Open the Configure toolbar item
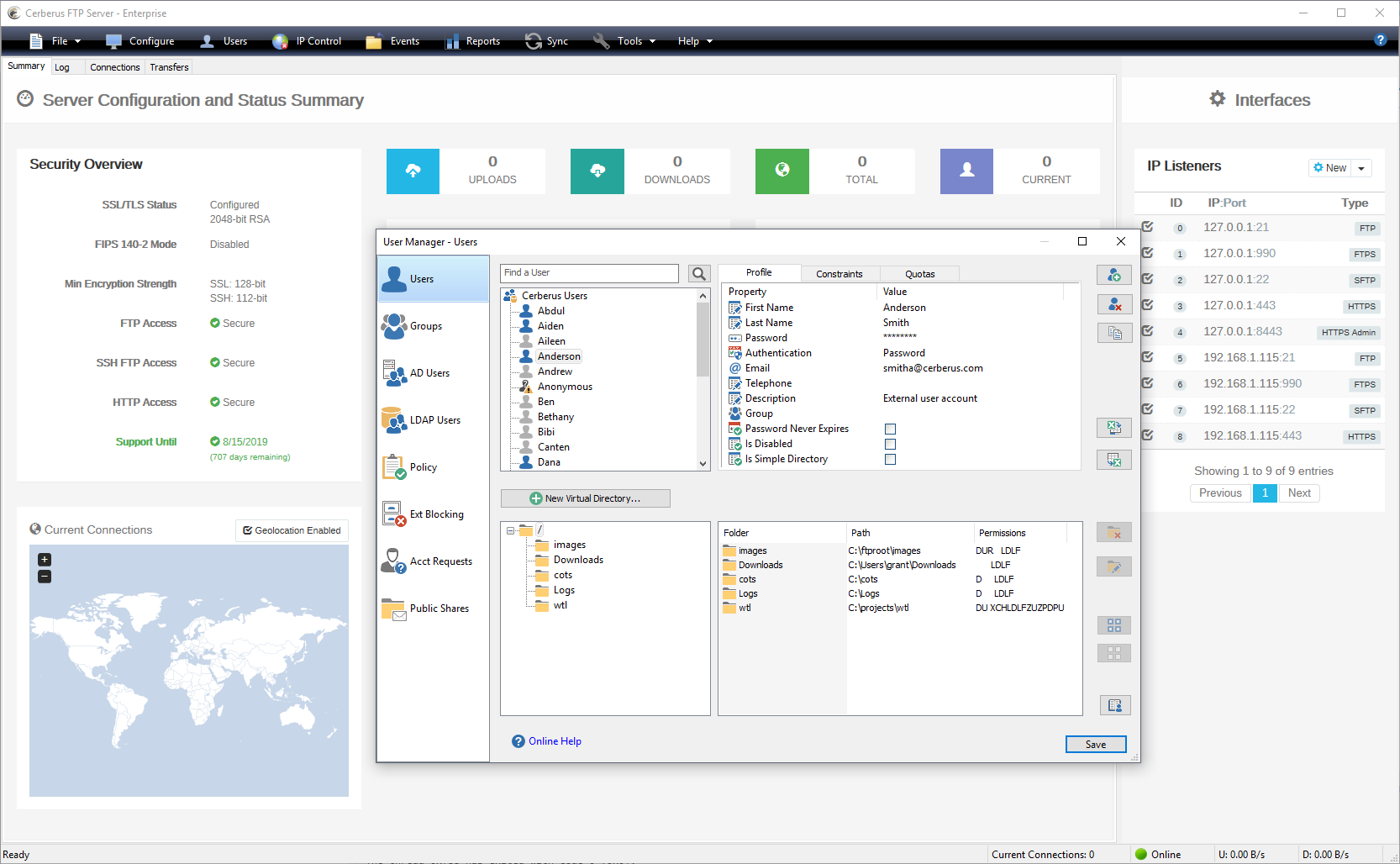1400x864 pixels. pyautogui.click(x=140, y=41)
